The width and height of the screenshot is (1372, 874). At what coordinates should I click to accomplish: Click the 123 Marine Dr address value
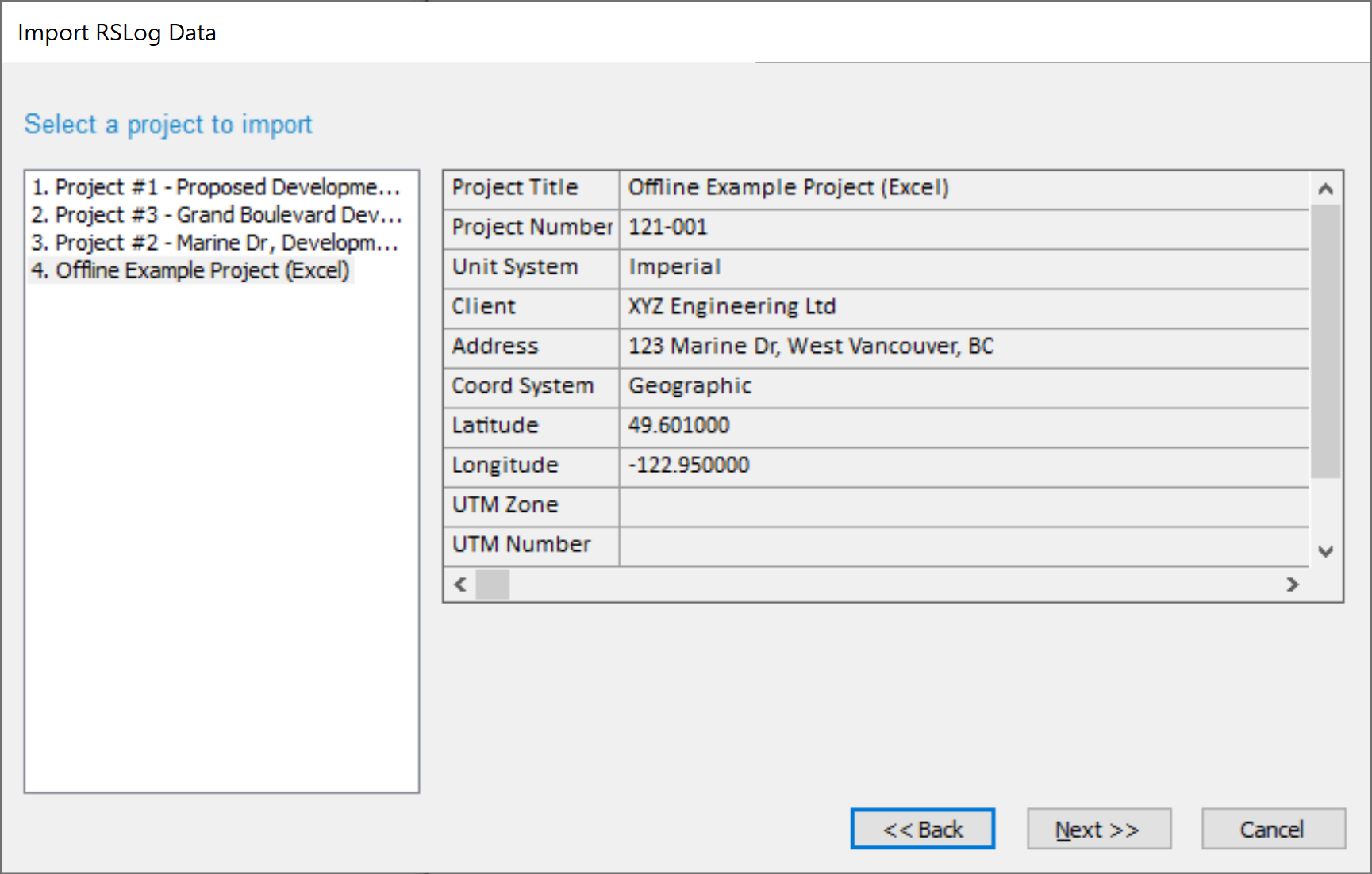tap(964, 348)
